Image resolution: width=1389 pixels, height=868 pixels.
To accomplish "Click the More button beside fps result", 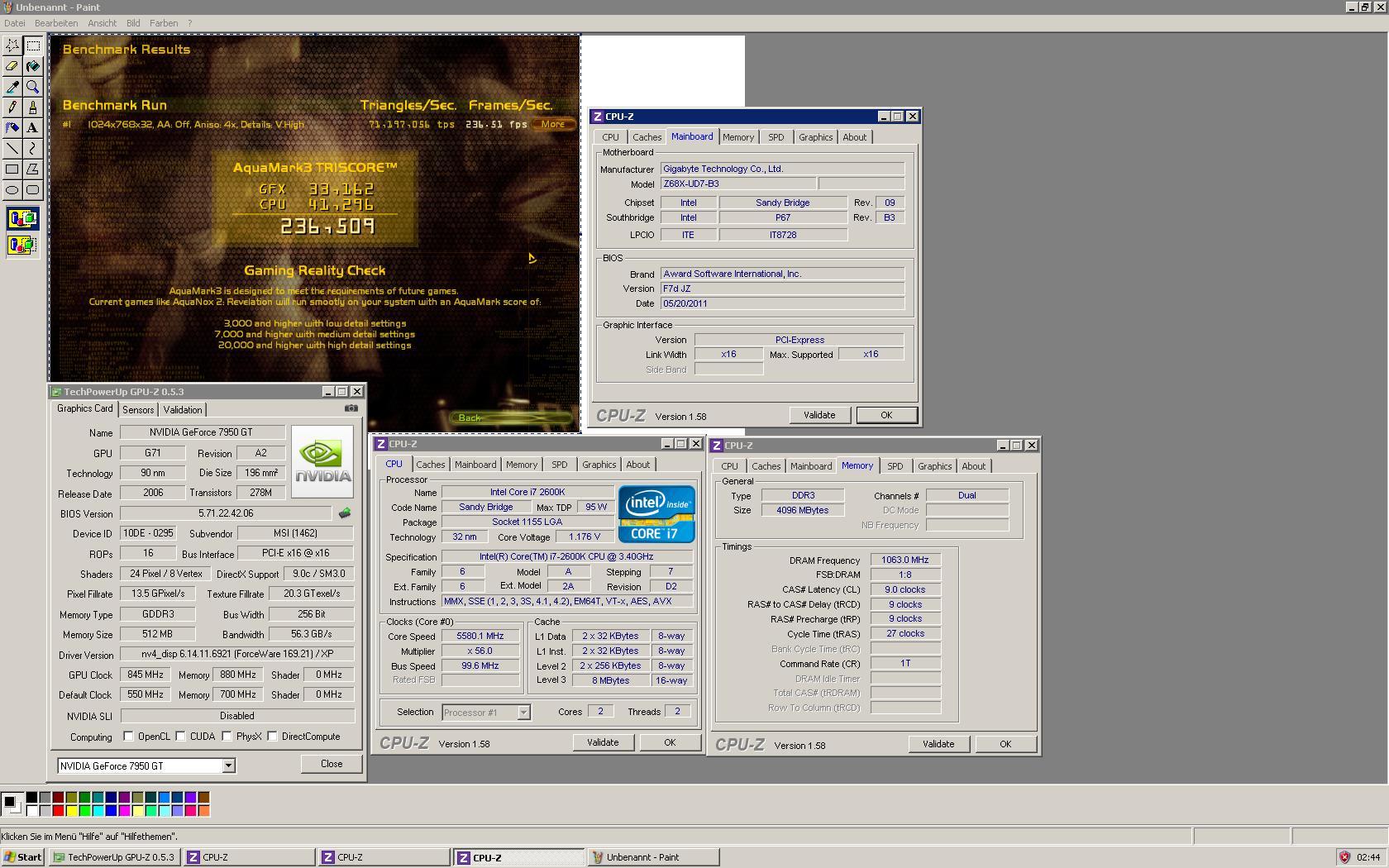I will [553, 124].
